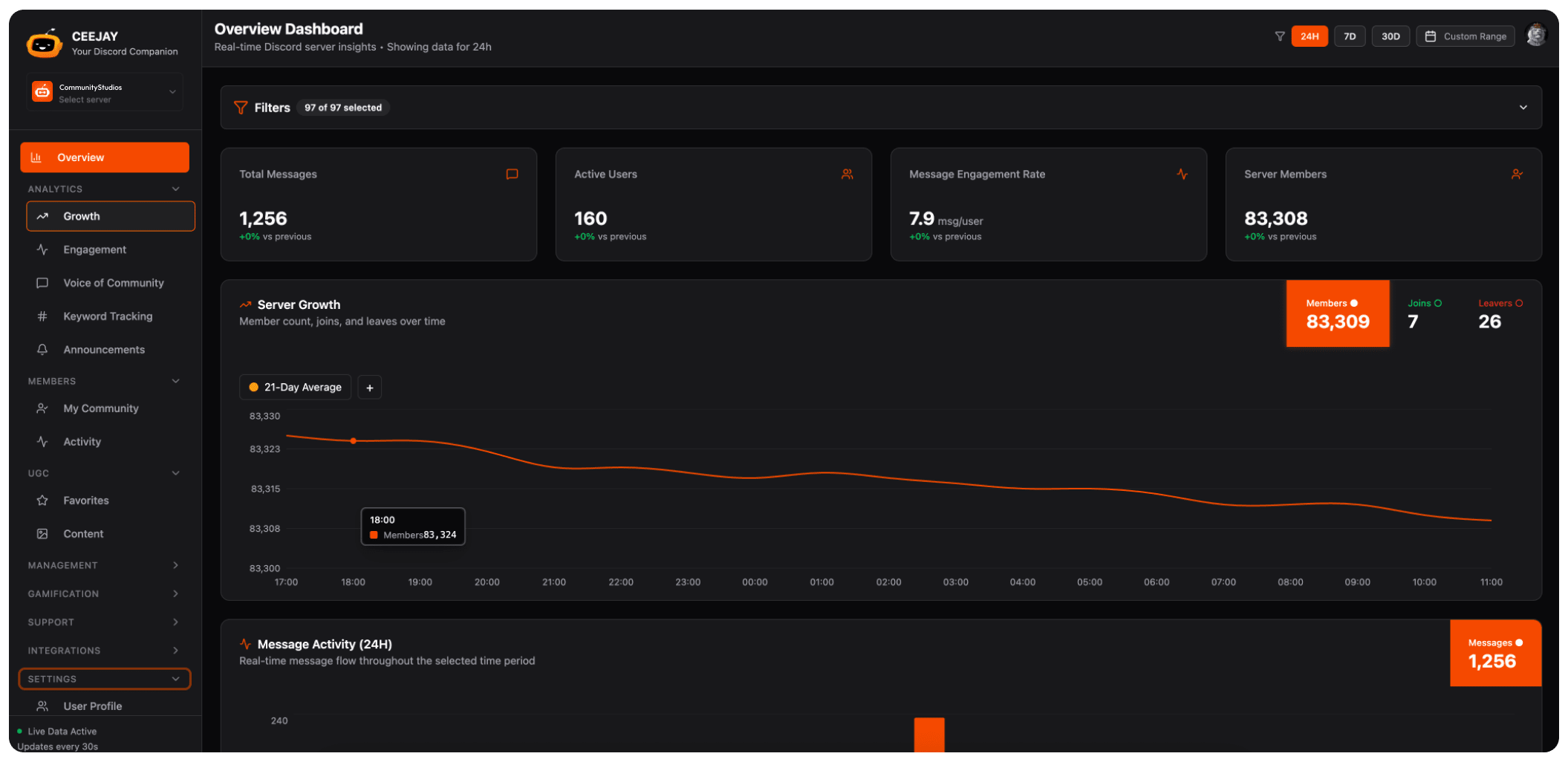Click the Announcements bell icon
This screenshot has height=762, width=1568.
42,350
